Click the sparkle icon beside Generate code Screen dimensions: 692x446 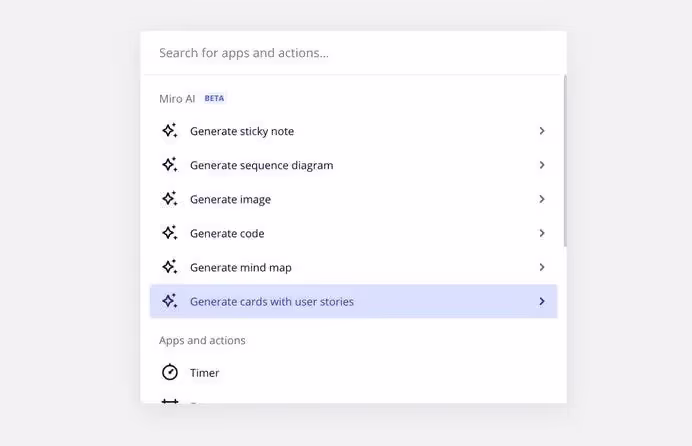pyautogui.click(x=170, y=233)
